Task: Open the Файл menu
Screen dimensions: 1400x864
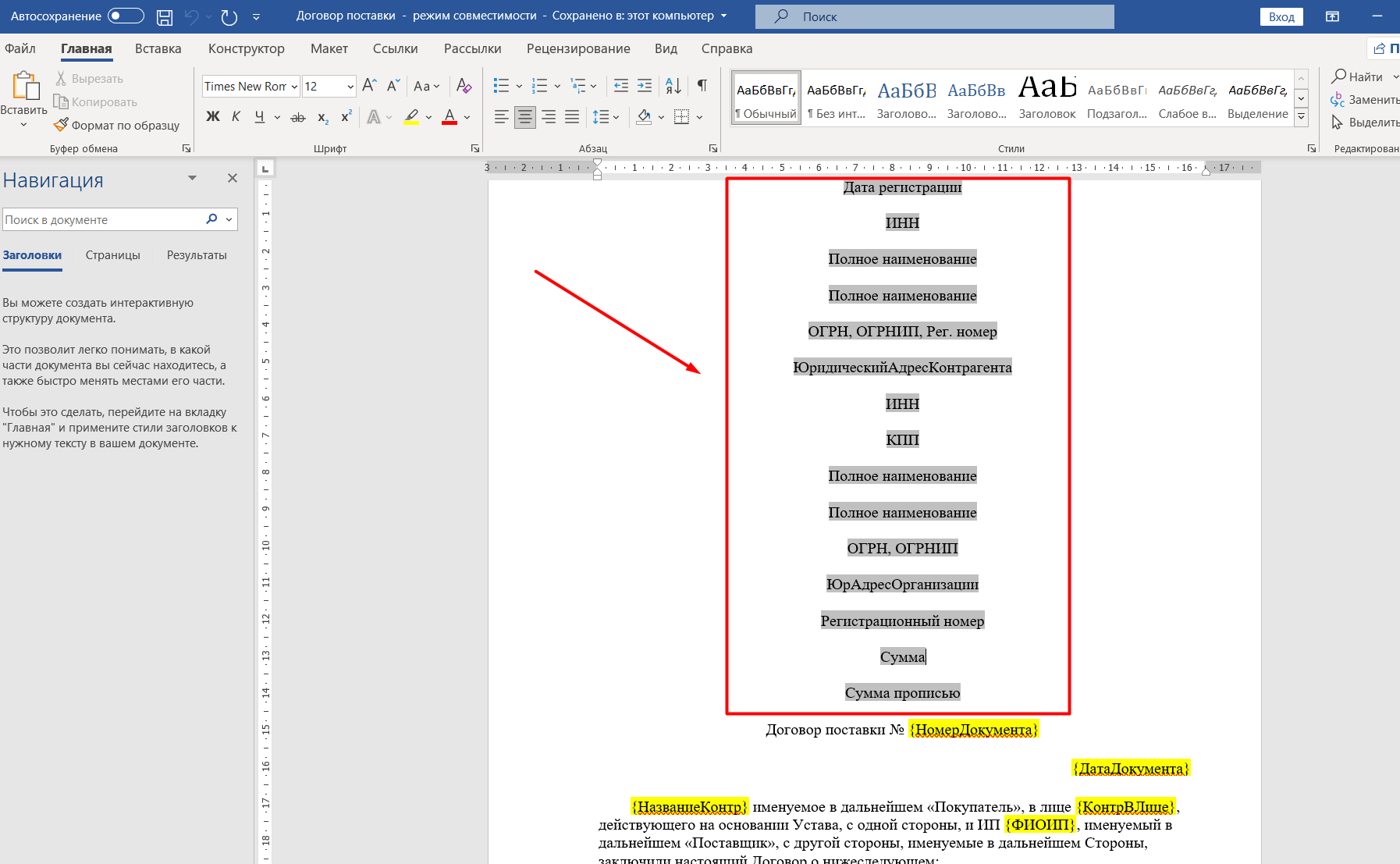Action: tap(20, 48)
